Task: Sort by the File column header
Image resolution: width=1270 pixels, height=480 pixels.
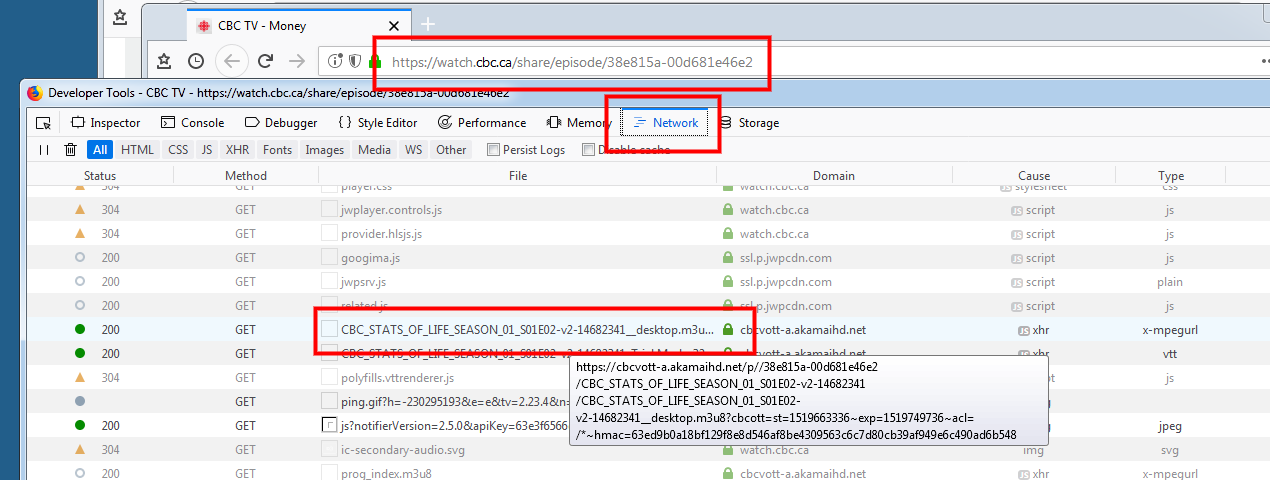Action: coord(517,175)
